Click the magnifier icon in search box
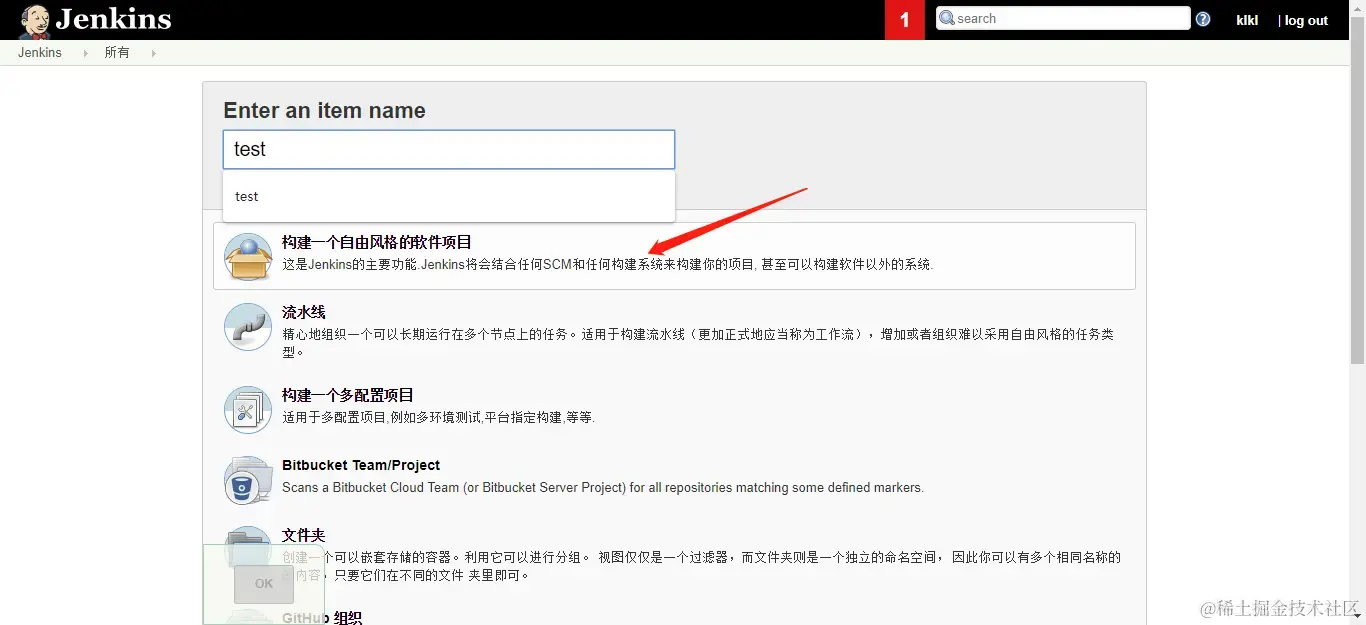This screenshot has width=1366, height=625. click(946, 18)
